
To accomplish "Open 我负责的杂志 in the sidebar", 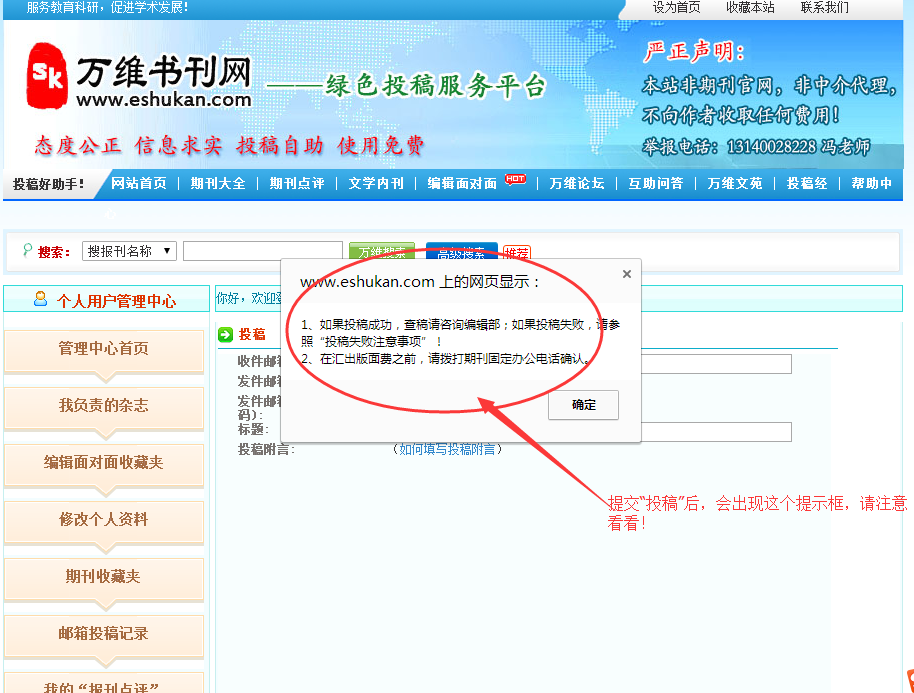I will (103, 405).
